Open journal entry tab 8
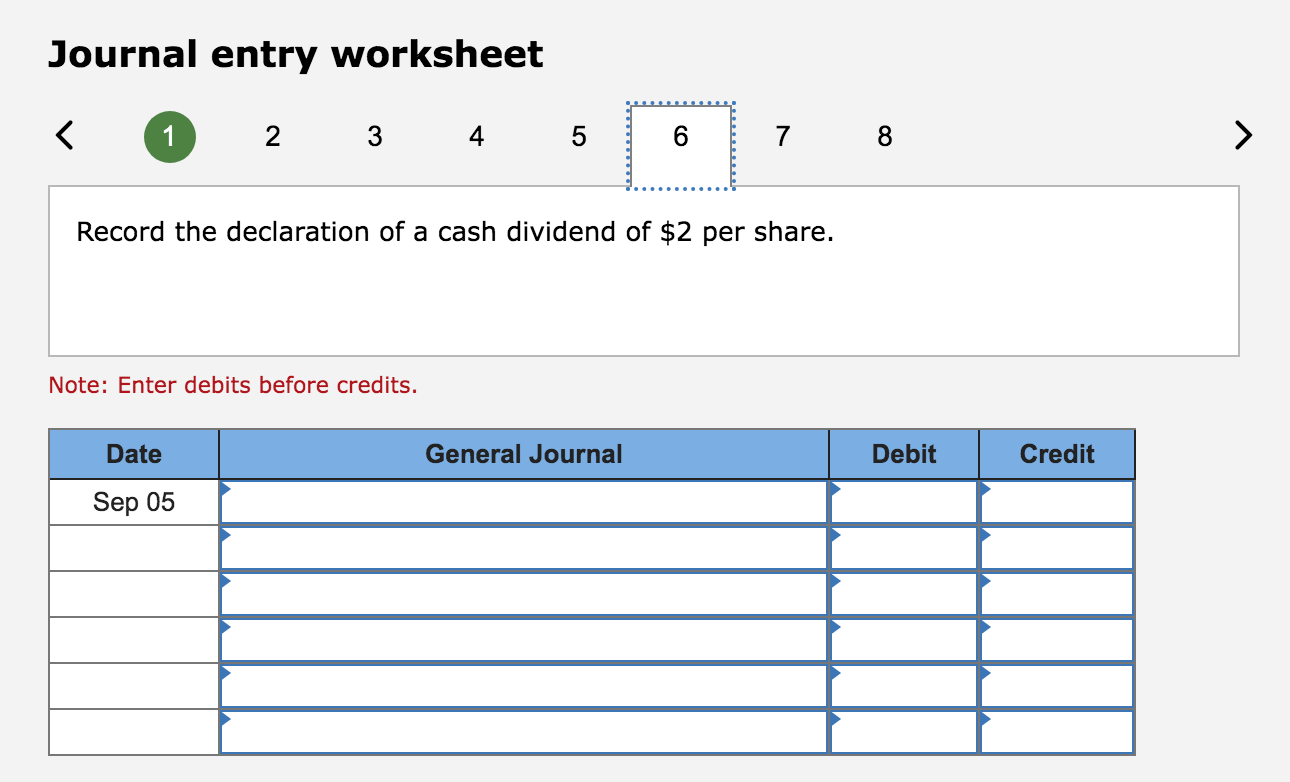 coord(884,136)
